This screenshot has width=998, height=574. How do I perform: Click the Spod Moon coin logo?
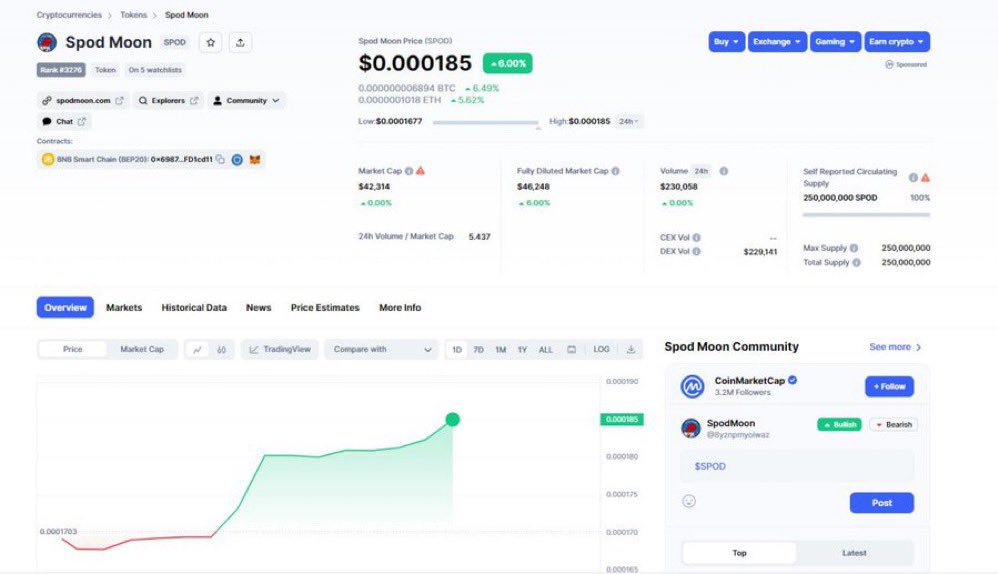click(x=47, y=43)
